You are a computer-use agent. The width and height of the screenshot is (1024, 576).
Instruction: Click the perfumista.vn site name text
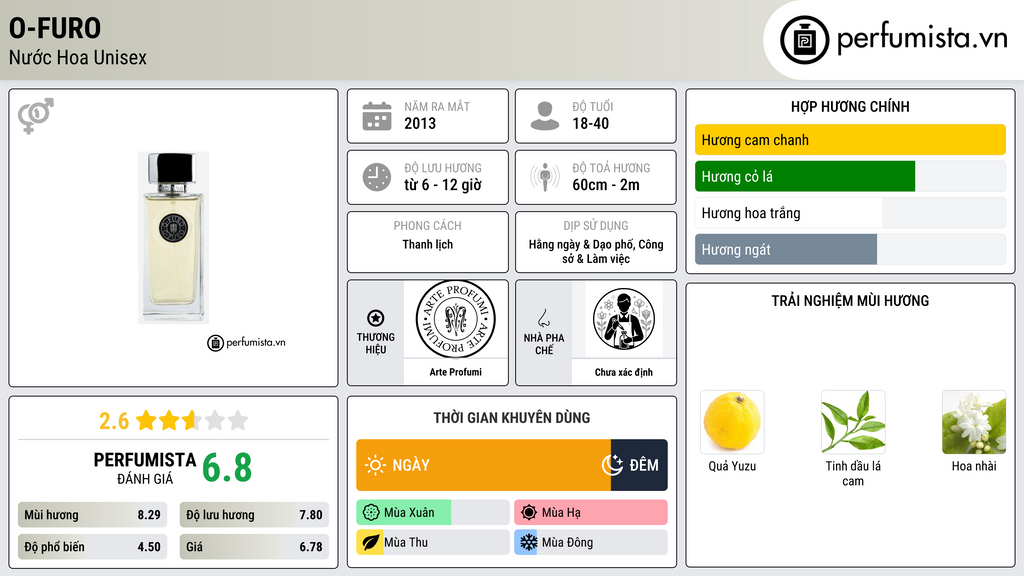[922, 38]
